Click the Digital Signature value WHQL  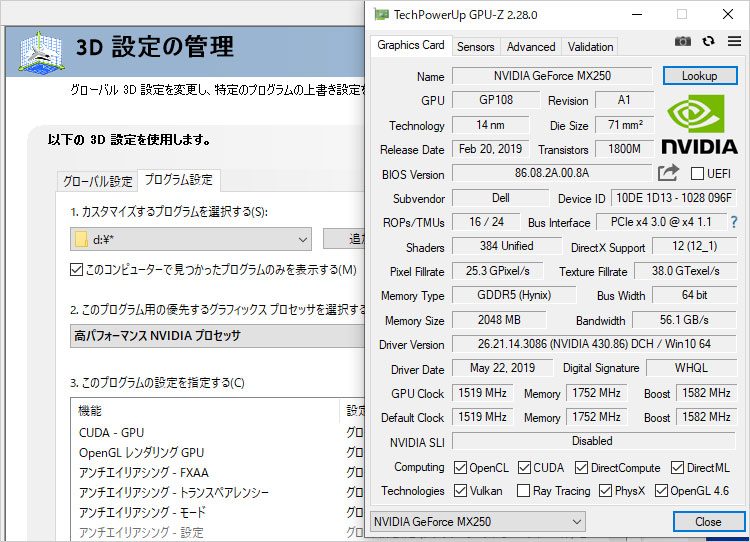[691, 368]
